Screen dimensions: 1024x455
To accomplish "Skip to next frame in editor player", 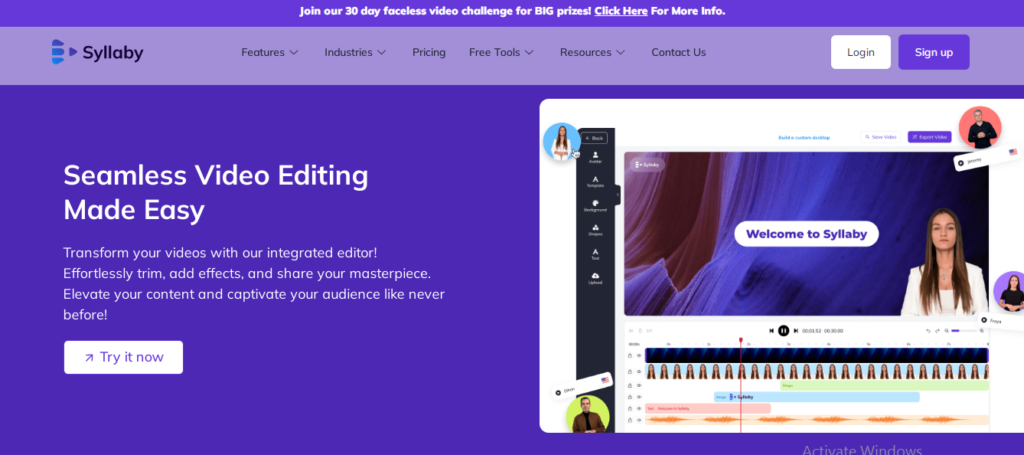I will (x=796, y=331).
